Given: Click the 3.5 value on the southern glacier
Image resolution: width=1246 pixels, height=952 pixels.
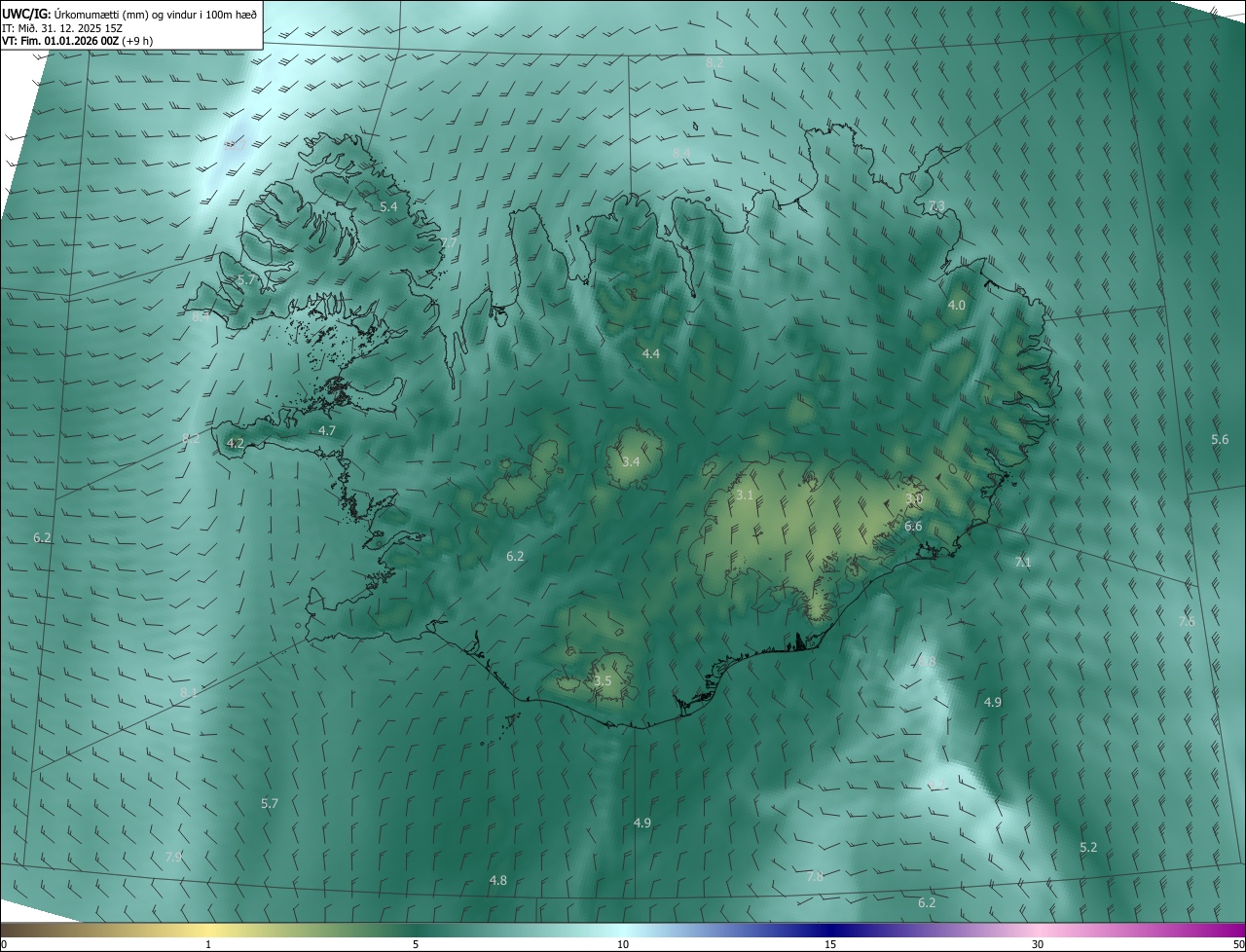Looking at the screenshot, I should click(603, 681).
